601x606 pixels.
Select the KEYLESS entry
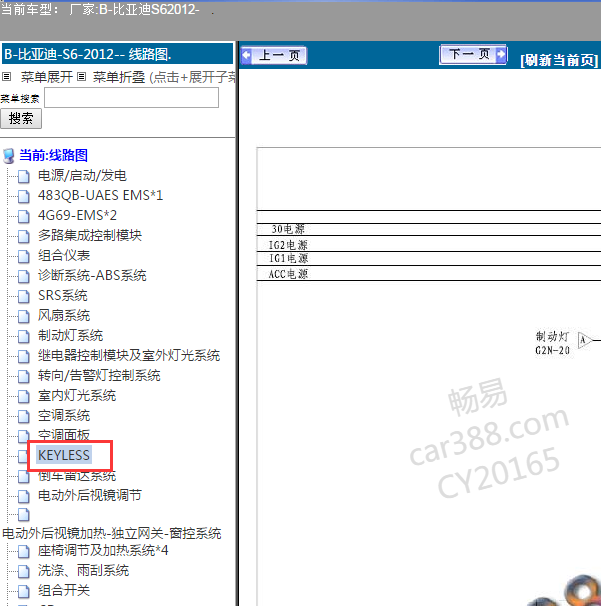coord(64,455)
